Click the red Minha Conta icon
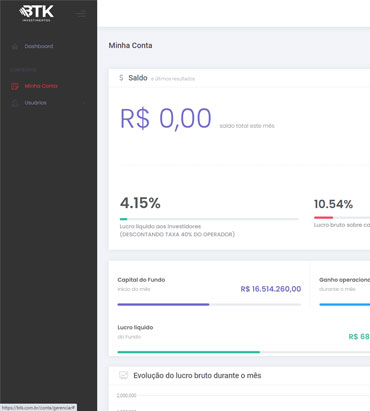Image resolution: width=370 pixels, height=411 pixels. tap(15, 86)
